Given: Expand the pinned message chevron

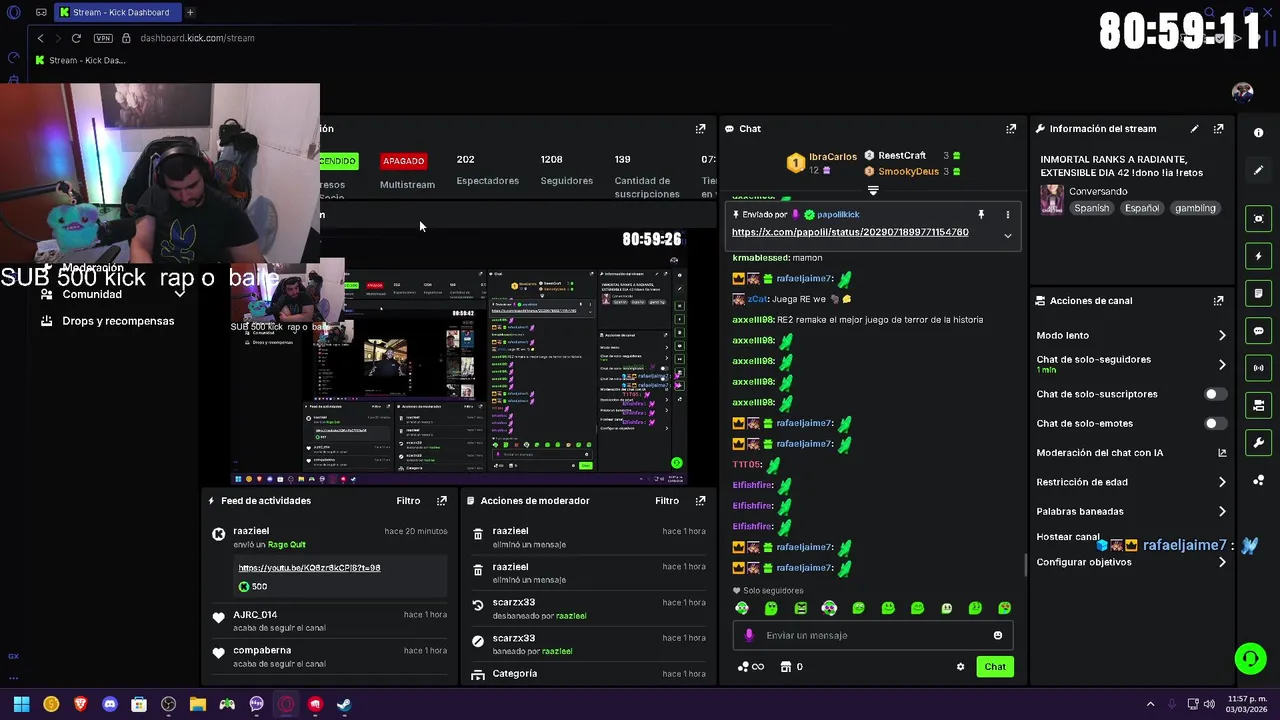Looking at the screenshot, I should click(1007, 236).
